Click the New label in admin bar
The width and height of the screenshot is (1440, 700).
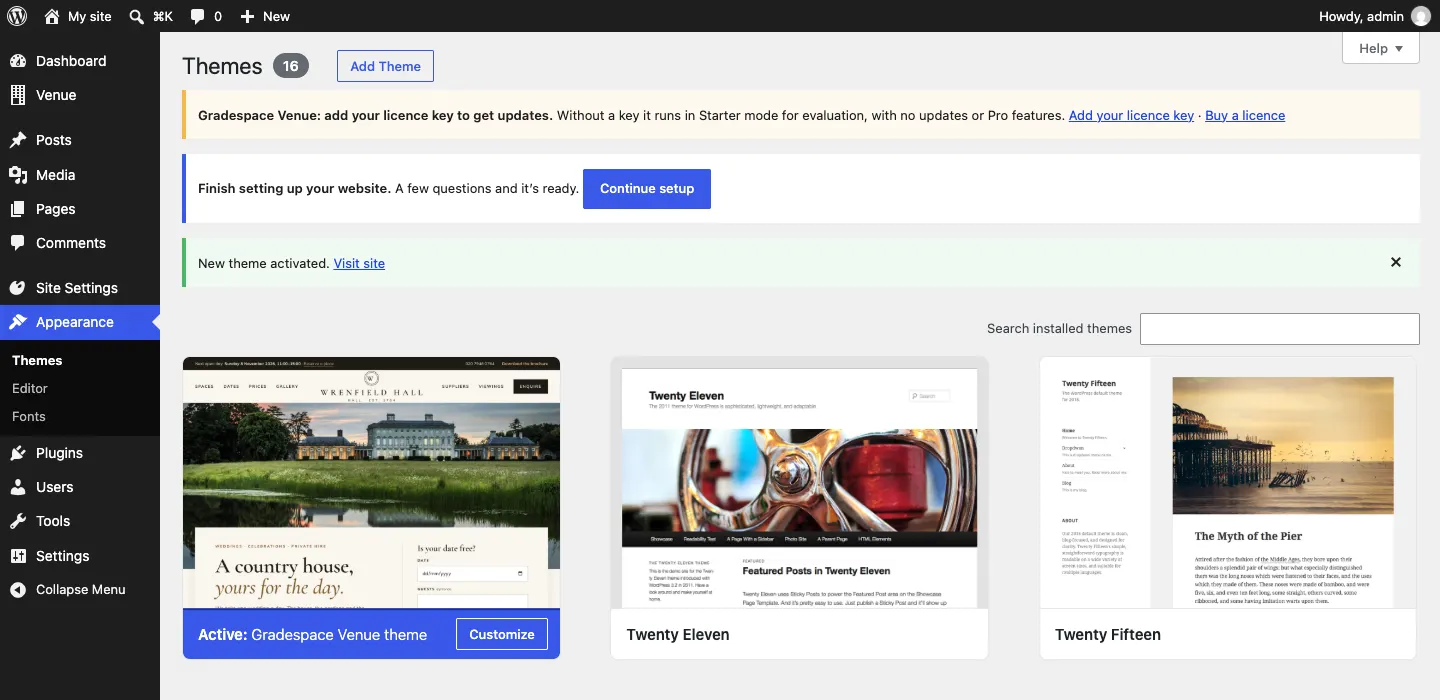coord(276,16)
